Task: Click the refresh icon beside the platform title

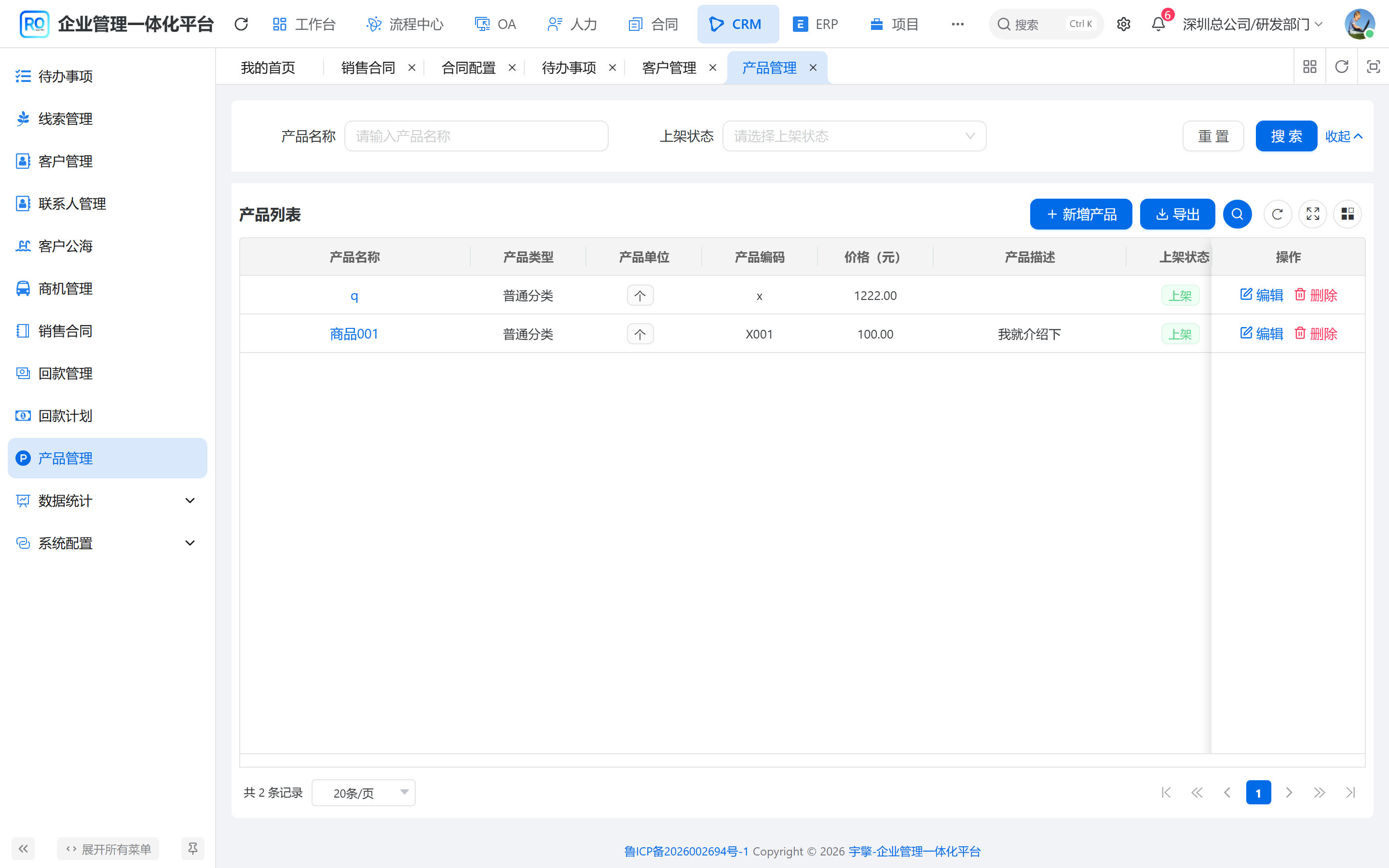Action: 241,24
